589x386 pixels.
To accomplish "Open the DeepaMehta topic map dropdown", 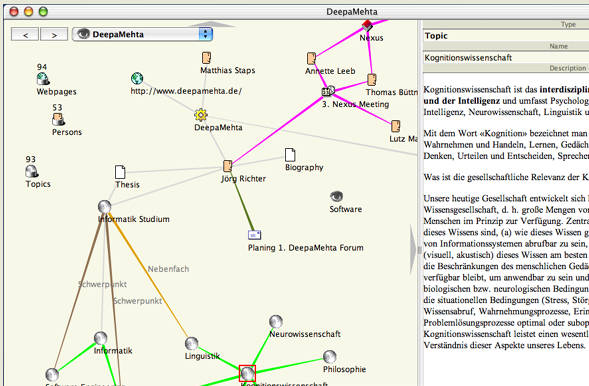I will click(x=142, y=34).
